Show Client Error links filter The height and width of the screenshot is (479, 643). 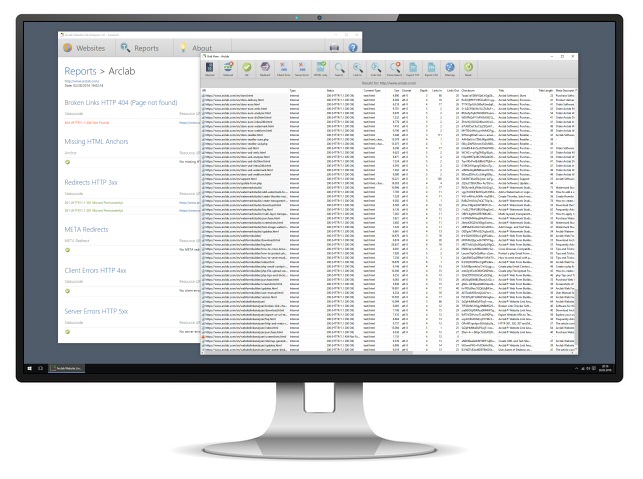(283, 68)
